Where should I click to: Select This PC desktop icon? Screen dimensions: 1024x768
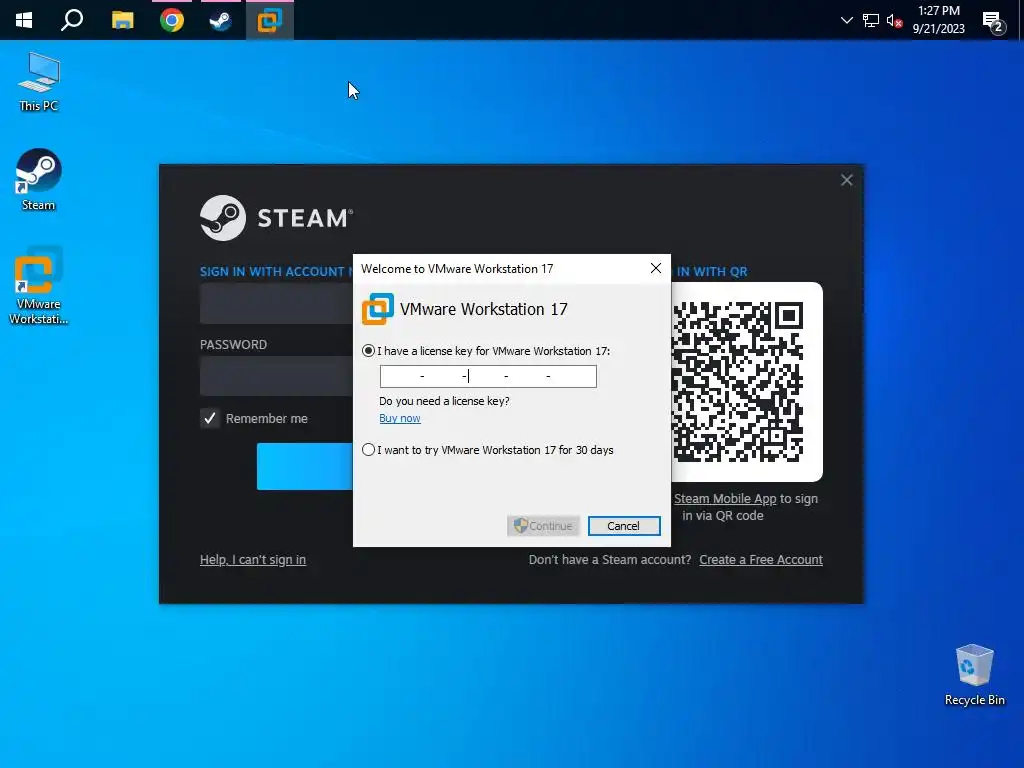click(39, 82)
